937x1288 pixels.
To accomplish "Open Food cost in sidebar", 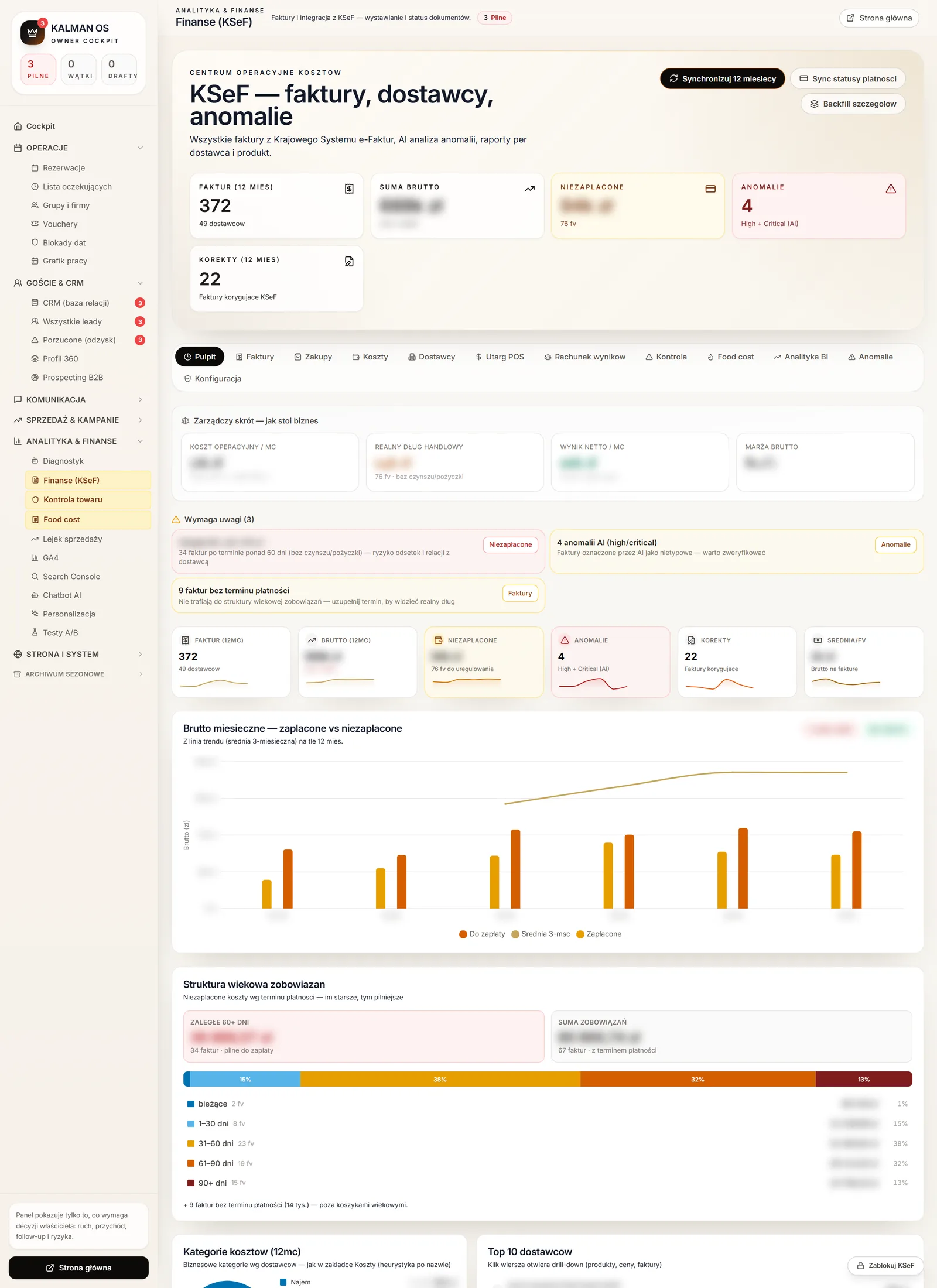I will pos(88,520).
